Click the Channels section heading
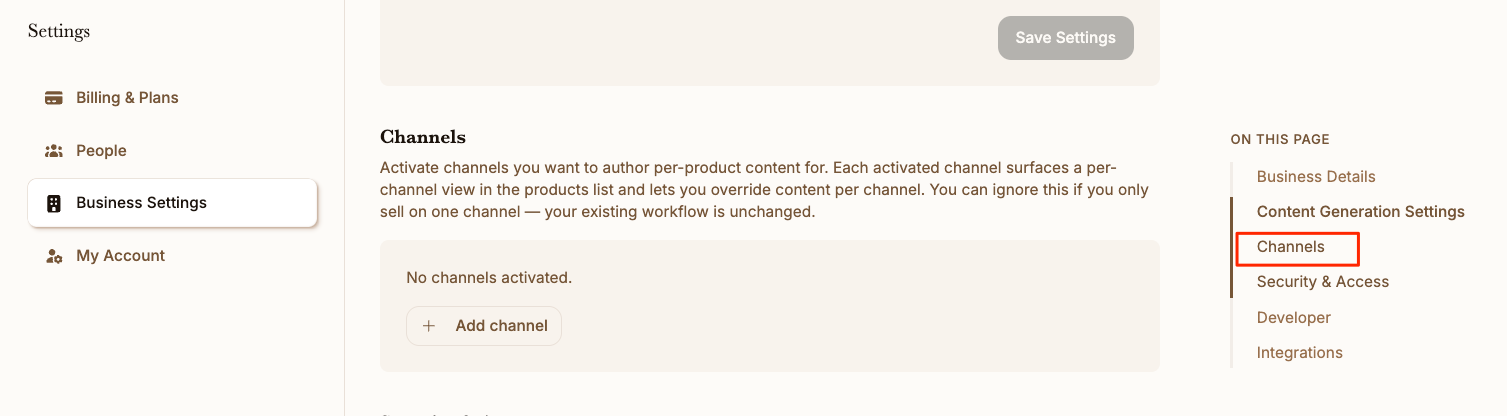 [423, 137]
